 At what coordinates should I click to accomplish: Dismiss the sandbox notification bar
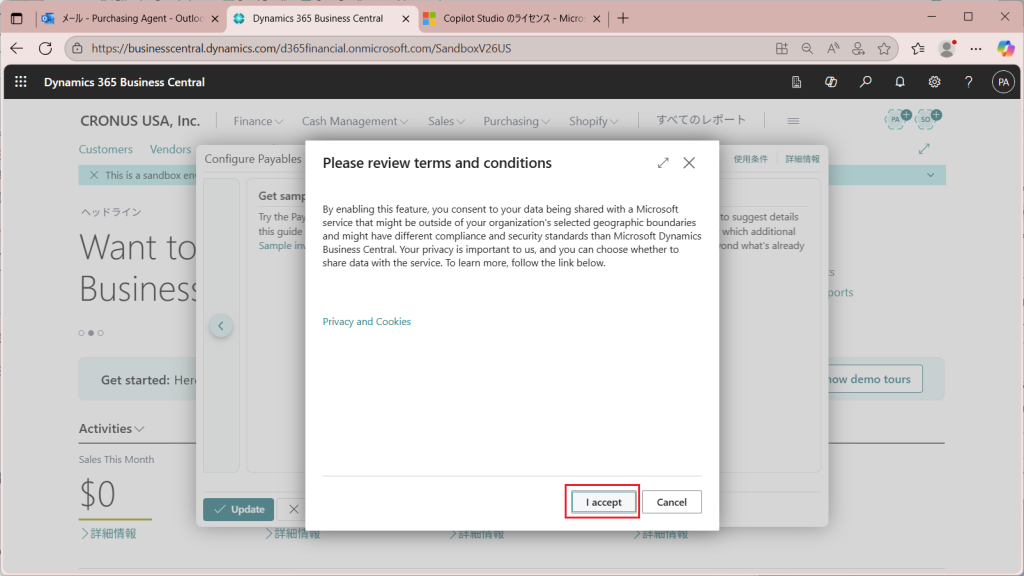pos(94,175)
